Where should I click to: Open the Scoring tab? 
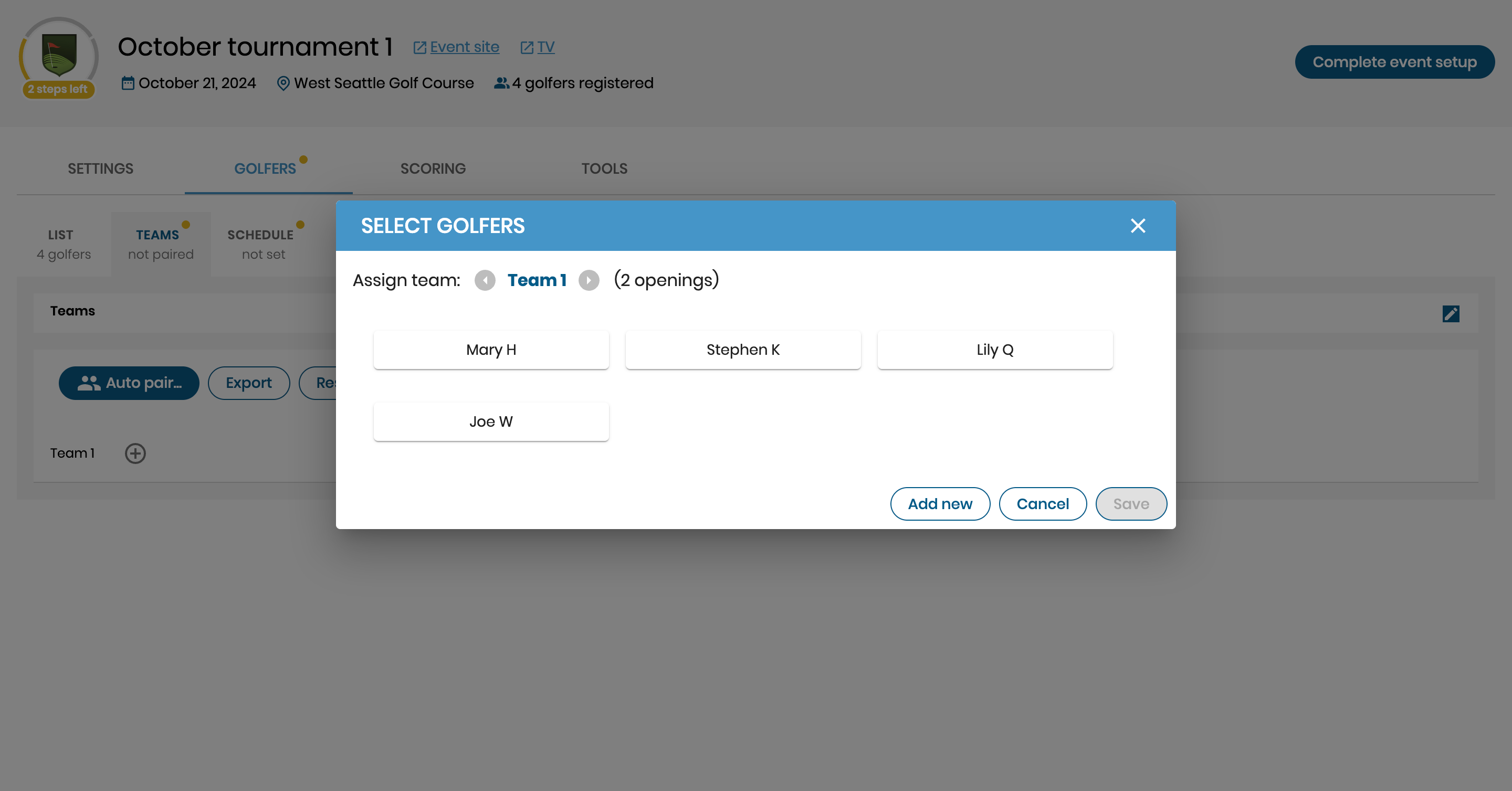433,168
